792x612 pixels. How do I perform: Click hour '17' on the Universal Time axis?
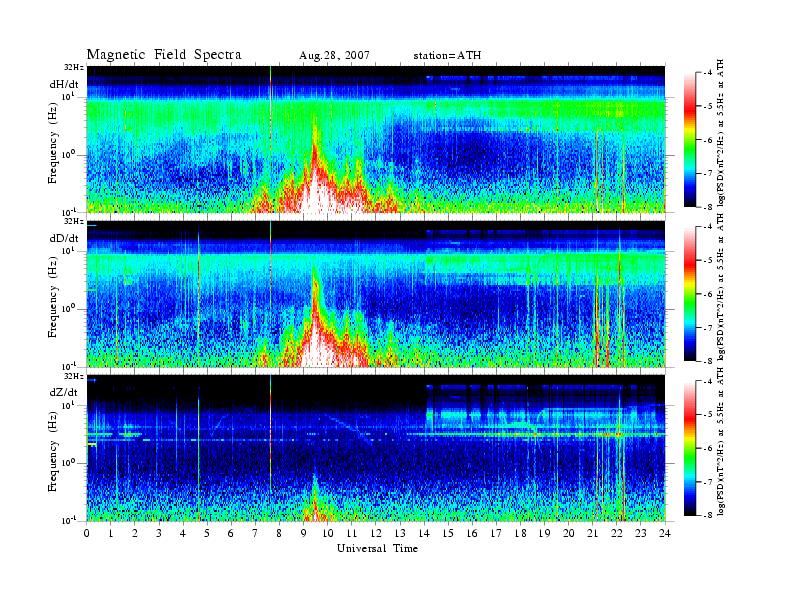(x=496, y=533)
